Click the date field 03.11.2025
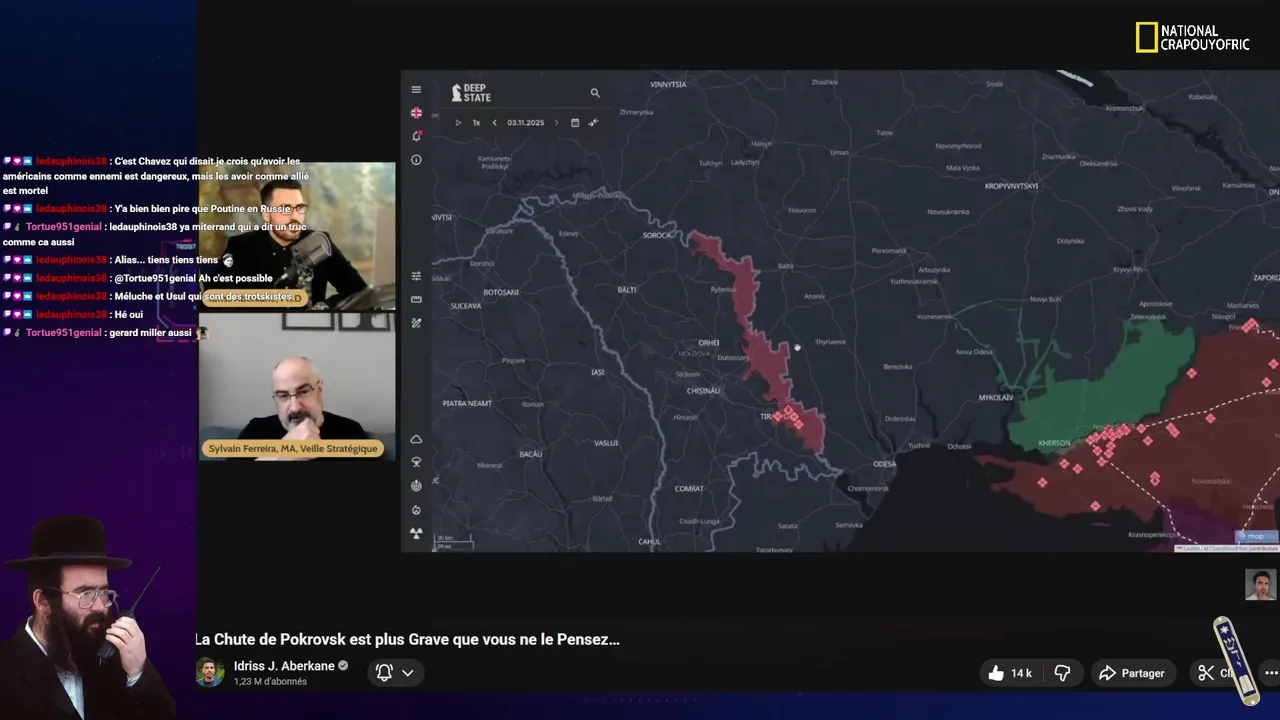Image resolution: width=1280 pixels, height=720 pixels. point(525,123)
